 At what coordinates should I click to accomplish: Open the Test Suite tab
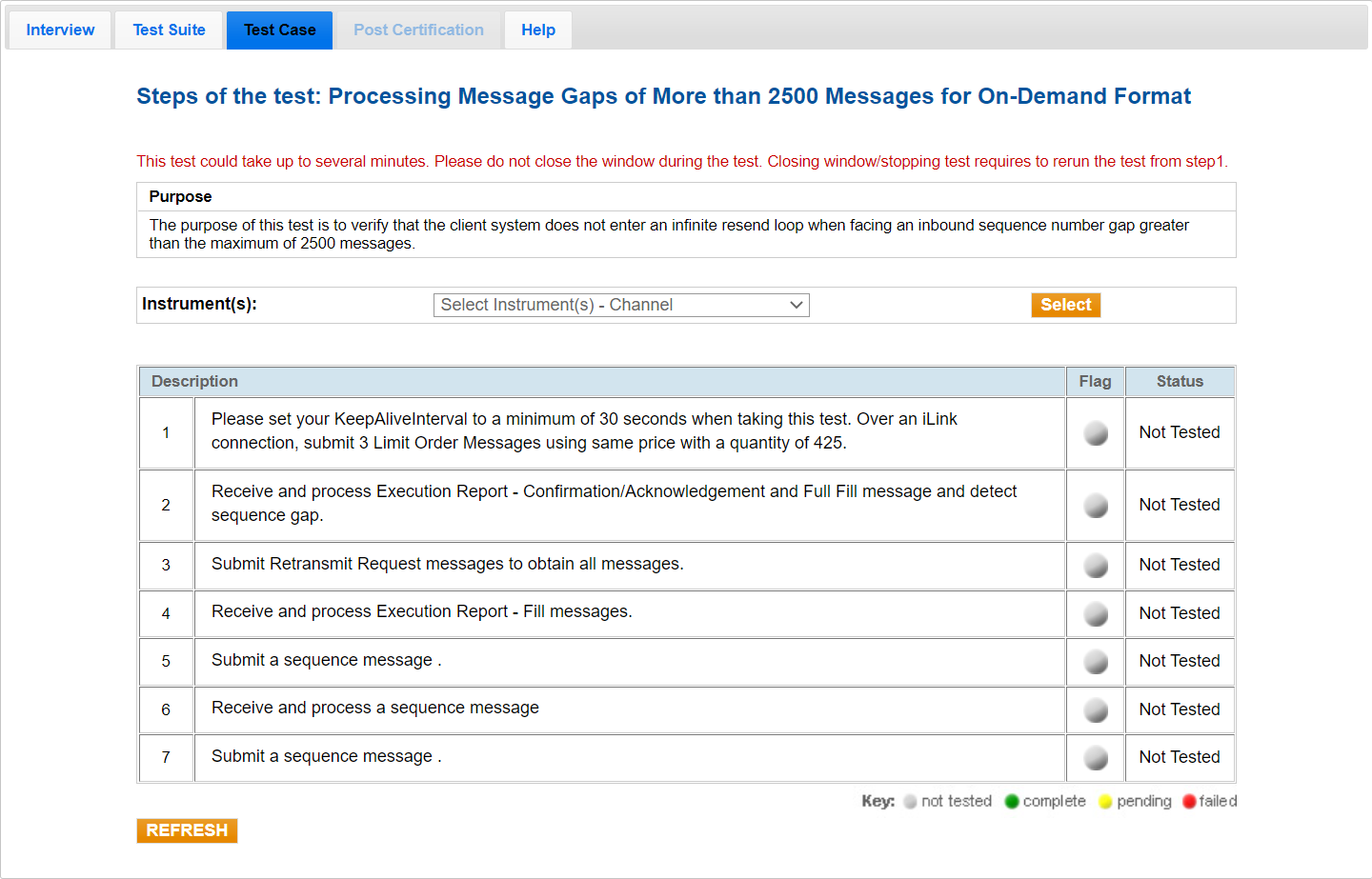tap(169, 30)
